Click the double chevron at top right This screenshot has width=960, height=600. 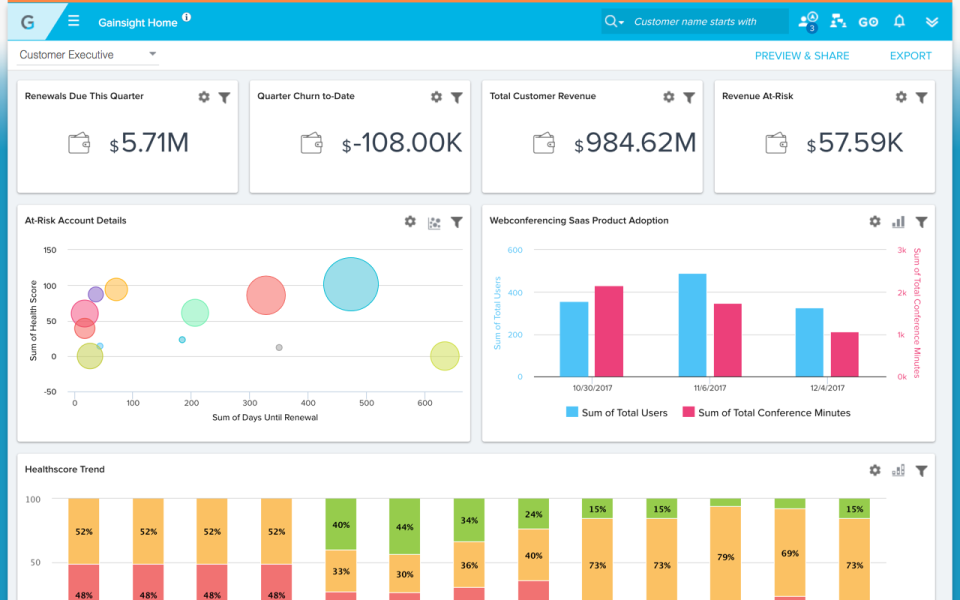click(x=932, y=20)
